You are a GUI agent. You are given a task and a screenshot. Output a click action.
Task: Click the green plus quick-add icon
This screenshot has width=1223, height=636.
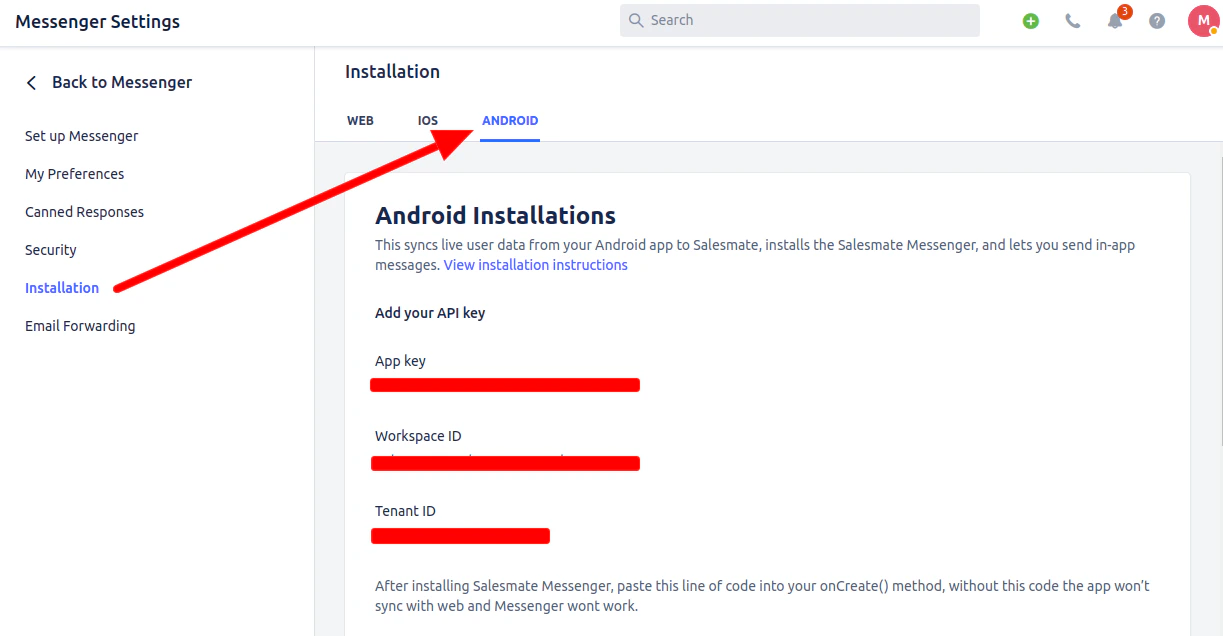click(1031, 21)
